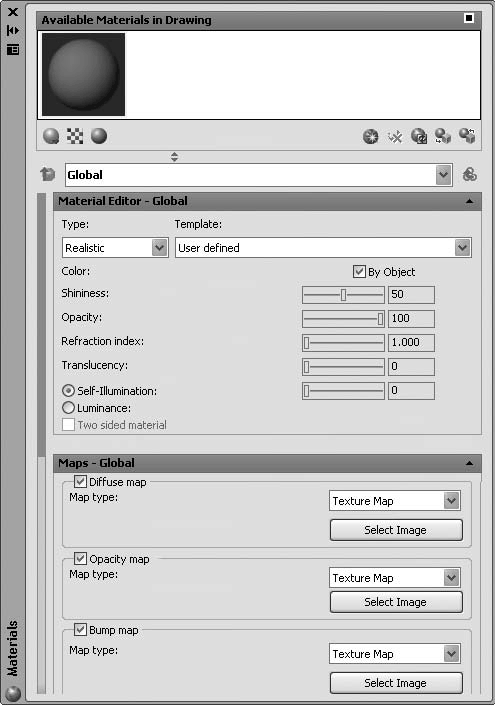Viewport: 495px width, 706px height.
Task: Disable the Diffuse map checkbox
Action: tap(80, 482)
